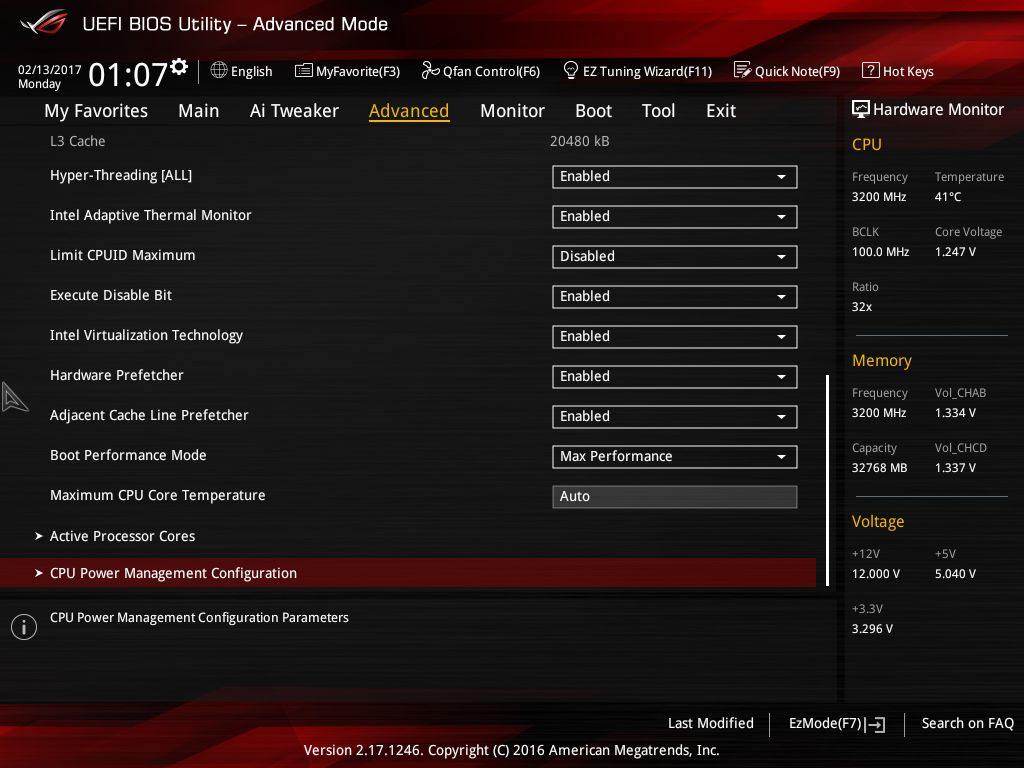Click the mouse pointer icon at left edge
This screenshot has width=1024, height=768.
point(14,397)
